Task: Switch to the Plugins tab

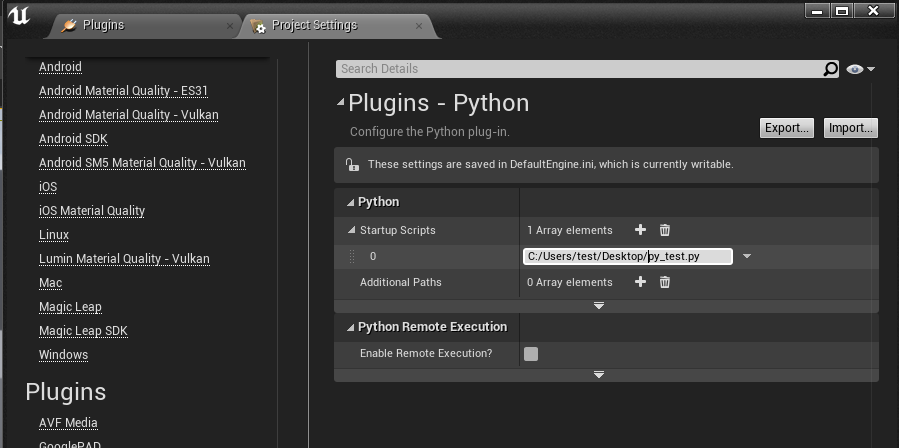Action: point(143,26)
